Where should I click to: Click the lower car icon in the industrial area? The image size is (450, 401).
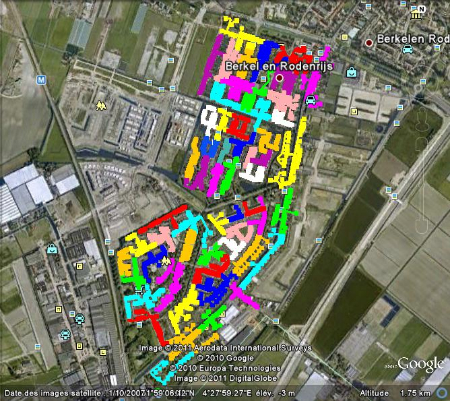[x=65, y=334]
